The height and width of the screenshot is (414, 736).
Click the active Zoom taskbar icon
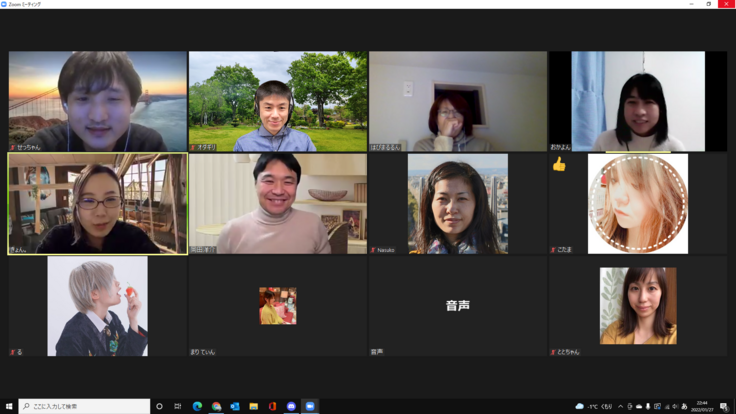310,406
